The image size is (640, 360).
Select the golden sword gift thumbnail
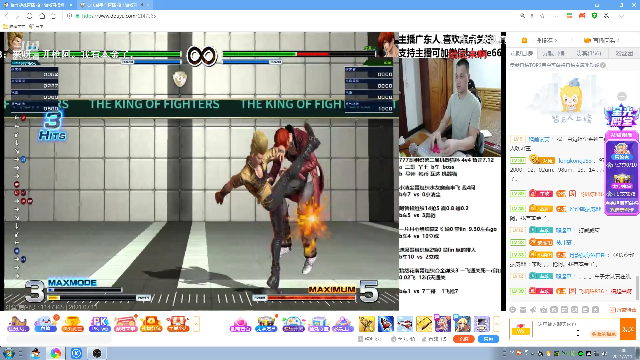[x=367, y=324]
